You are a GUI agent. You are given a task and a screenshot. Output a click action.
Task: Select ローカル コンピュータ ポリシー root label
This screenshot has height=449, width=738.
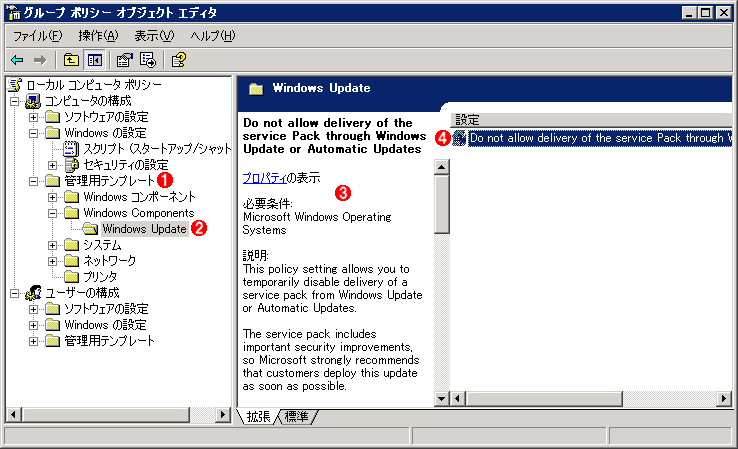point(94,85)
